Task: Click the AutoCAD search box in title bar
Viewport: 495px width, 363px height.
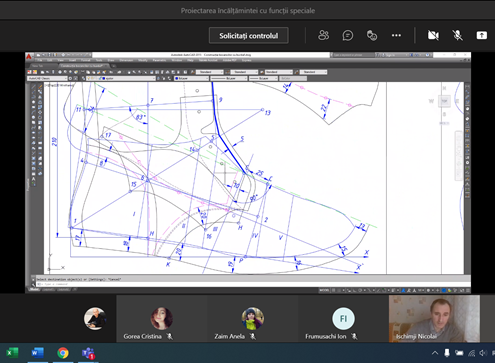Action: click(353, 55)
